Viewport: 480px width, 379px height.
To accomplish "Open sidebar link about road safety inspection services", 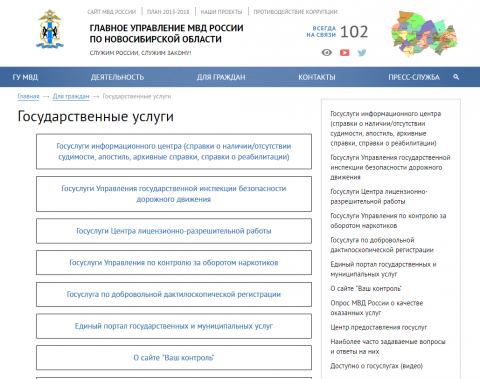I will pos(390,167).
